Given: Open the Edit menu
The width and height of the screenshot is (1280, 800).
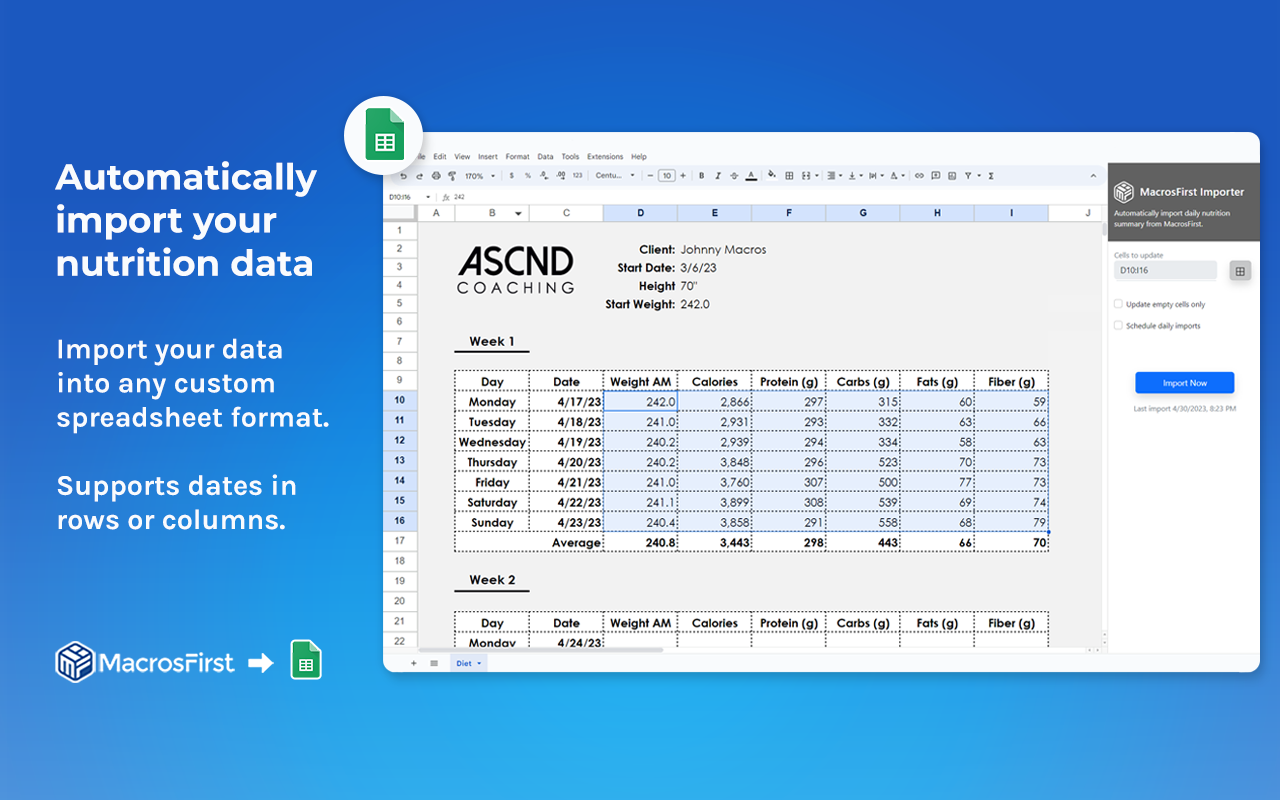Looking at the screenshot, I should click(440, 157).
